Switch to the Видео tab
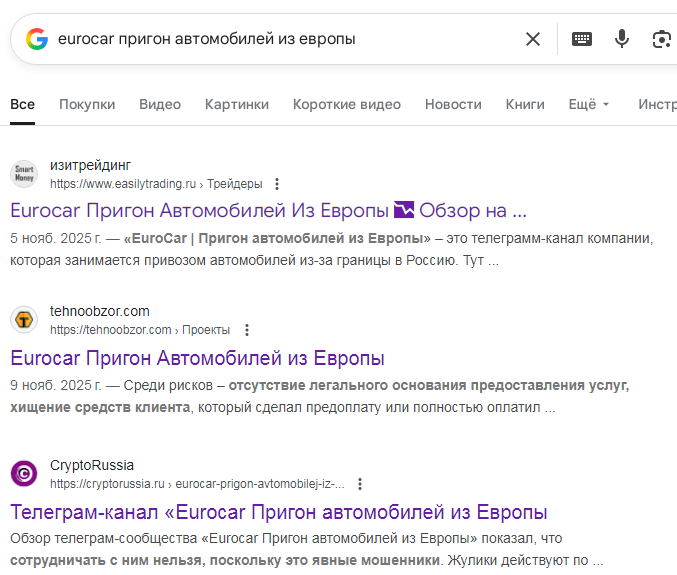This screenshot has height=575, width=677. pyautogui.click(x=160, y=104)
